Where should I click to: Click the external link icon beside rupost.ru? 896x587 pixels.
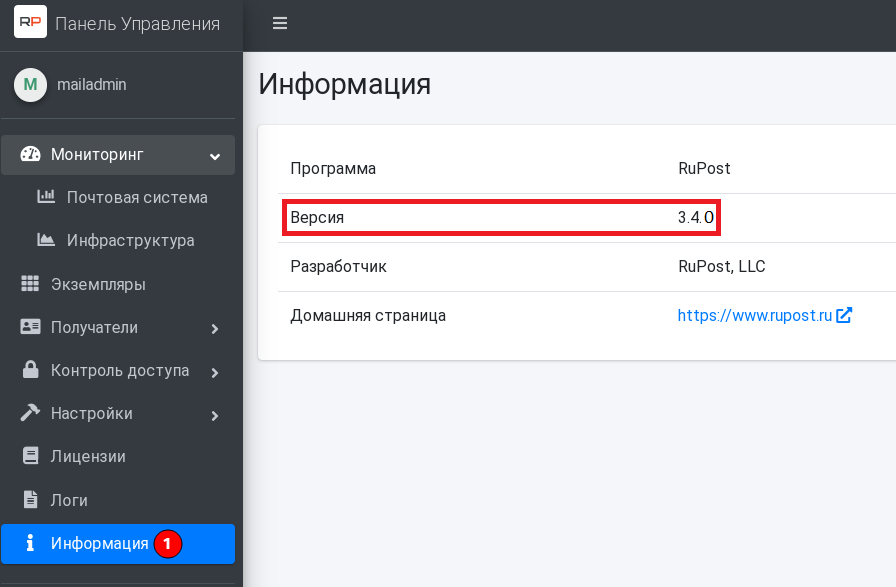pos(844,315)
